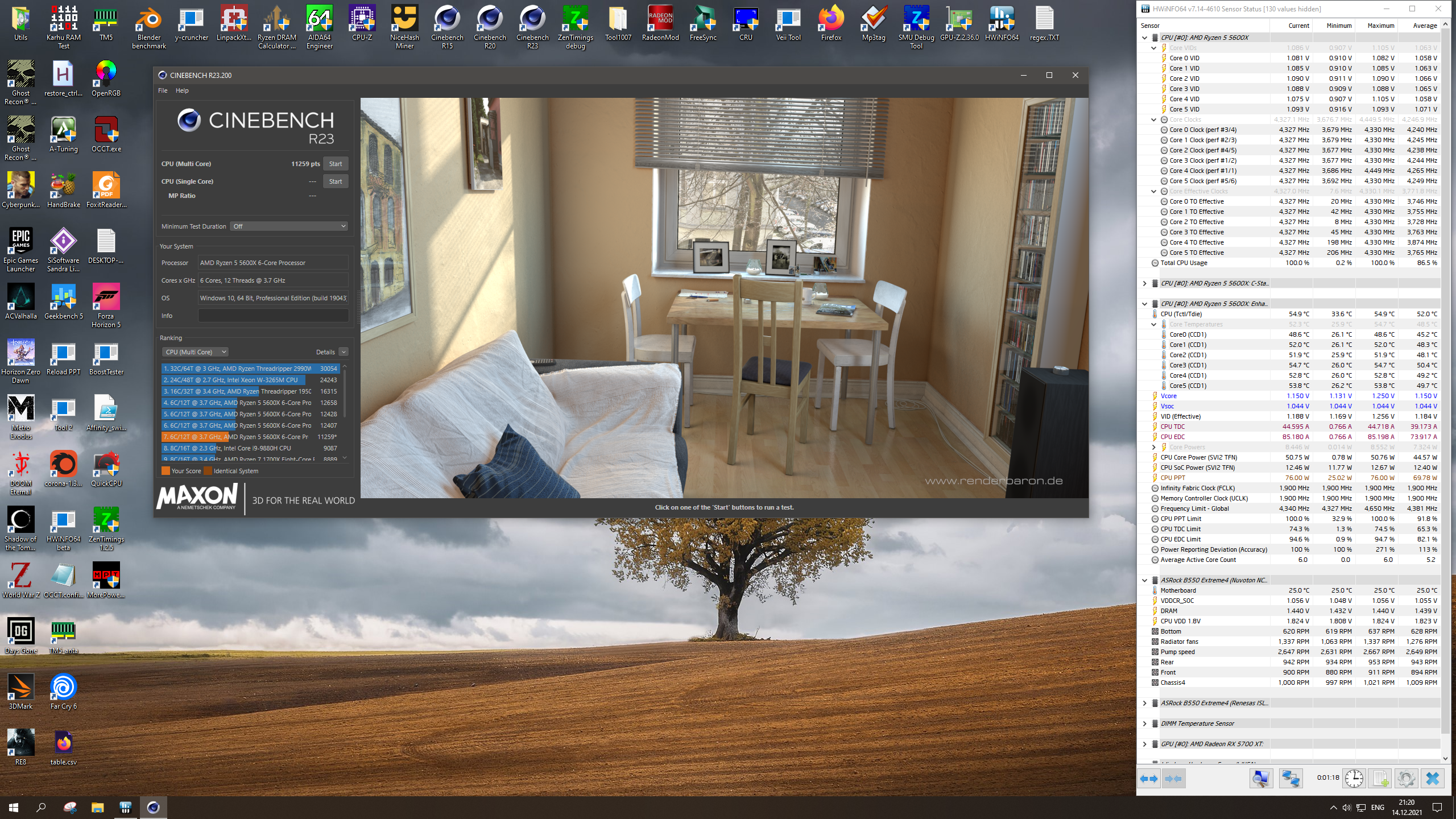Start the CPU (Single Core) test
Viewport: 1456px width, 819px height.
(336, 181)
